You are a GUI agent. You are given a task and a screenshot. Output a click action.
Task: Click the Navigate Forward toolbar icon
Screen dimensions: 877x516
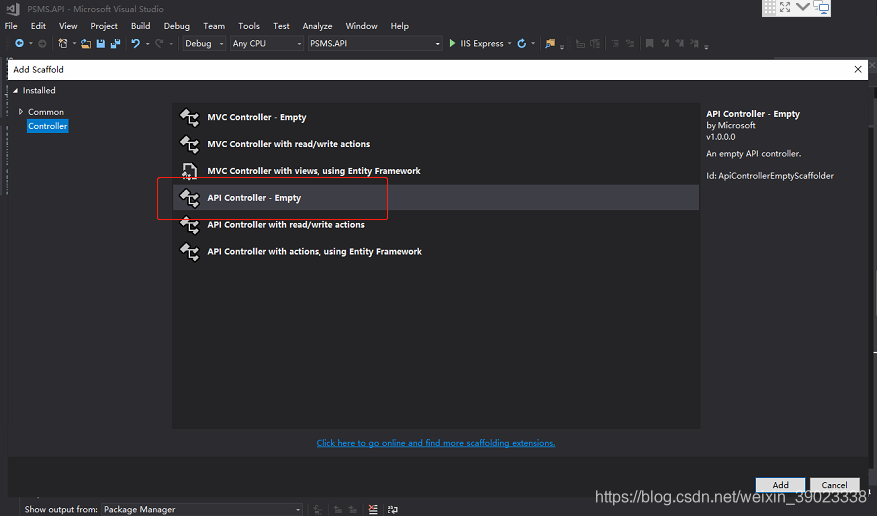(42, 44)
